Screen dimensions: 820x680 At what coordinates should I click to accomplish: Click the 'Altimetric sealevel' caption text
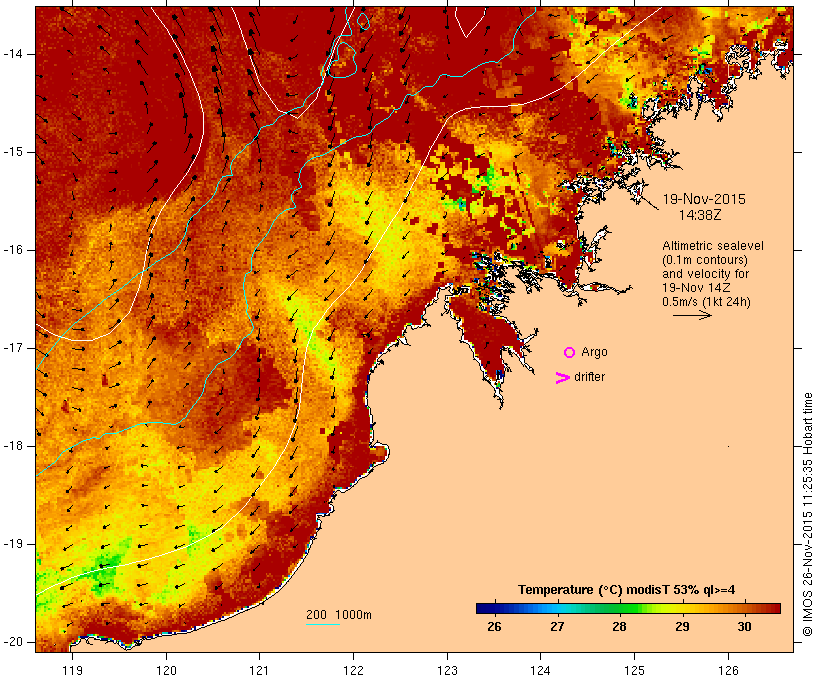pos(713,246)
